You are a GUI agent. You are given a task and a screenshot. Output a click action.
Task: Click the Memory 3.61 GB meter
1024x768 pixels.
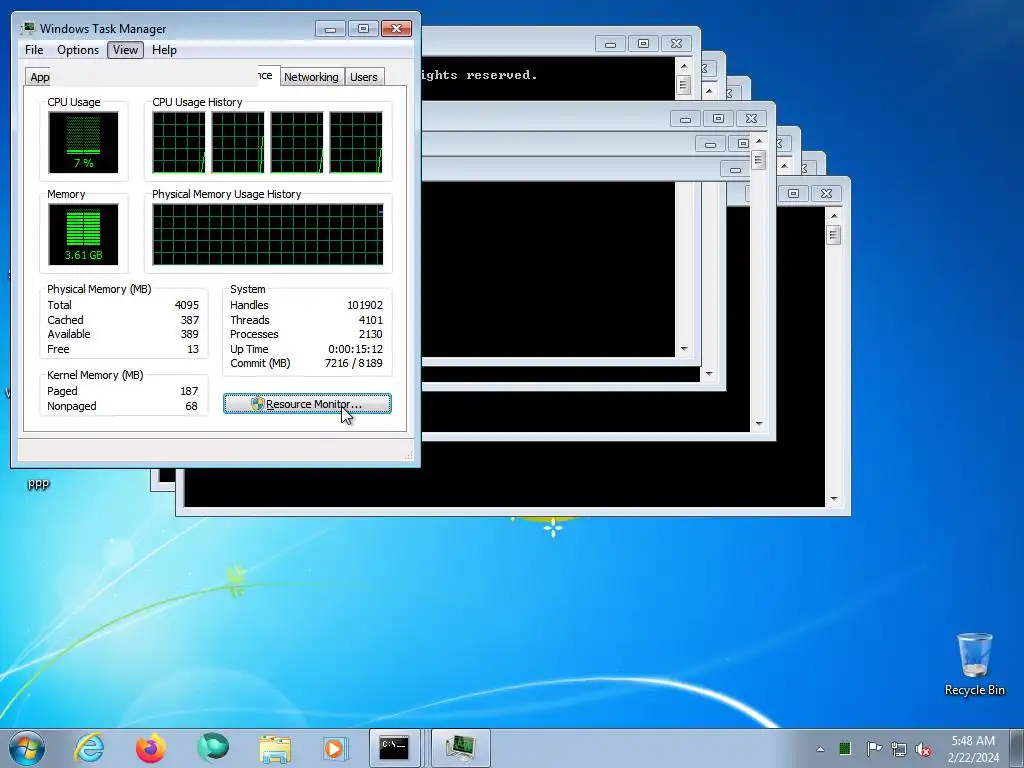click(83, 234)
